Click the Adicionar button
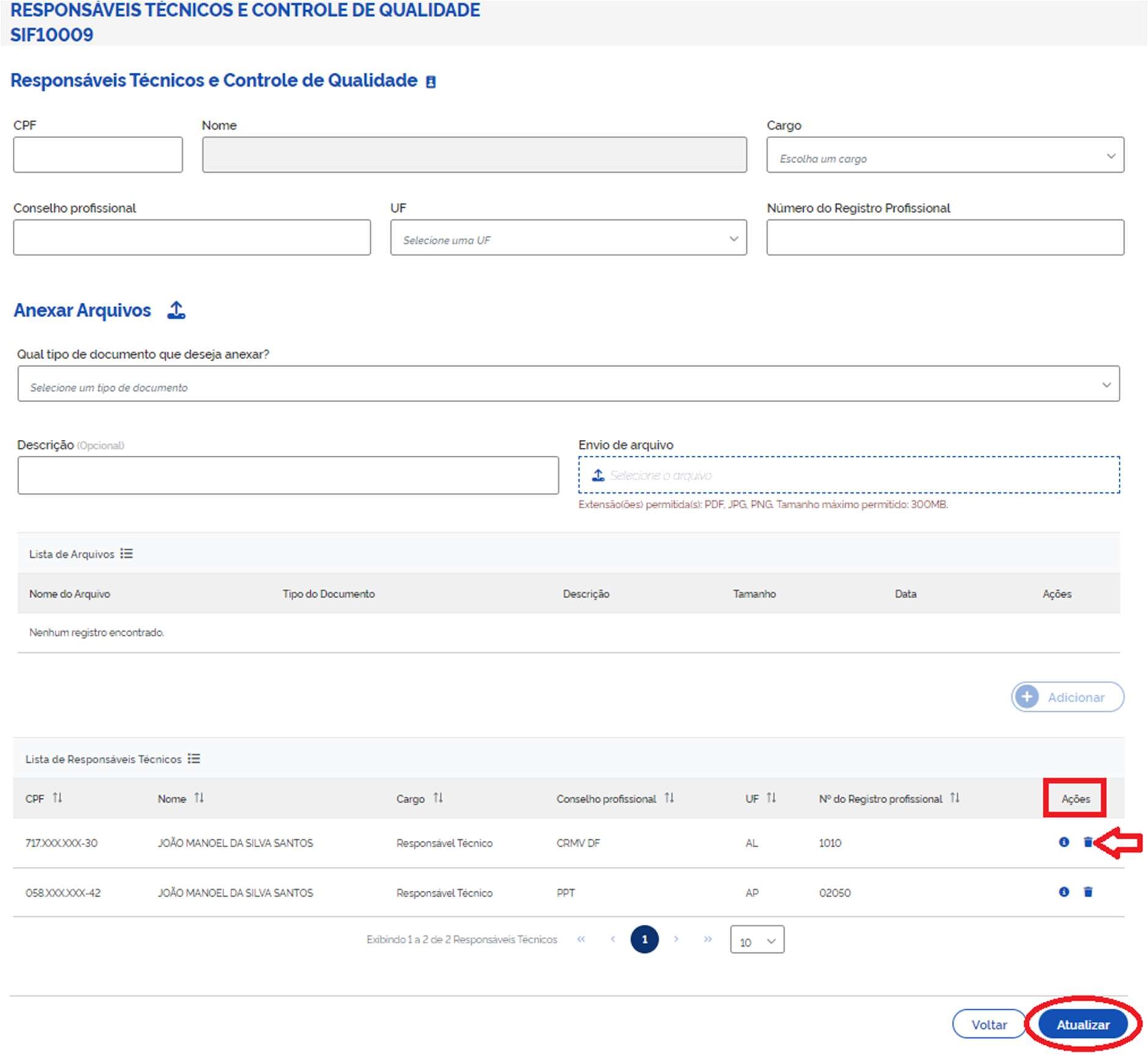The width and height of the screenshot is (1148, 1055). pos(1067,697)
